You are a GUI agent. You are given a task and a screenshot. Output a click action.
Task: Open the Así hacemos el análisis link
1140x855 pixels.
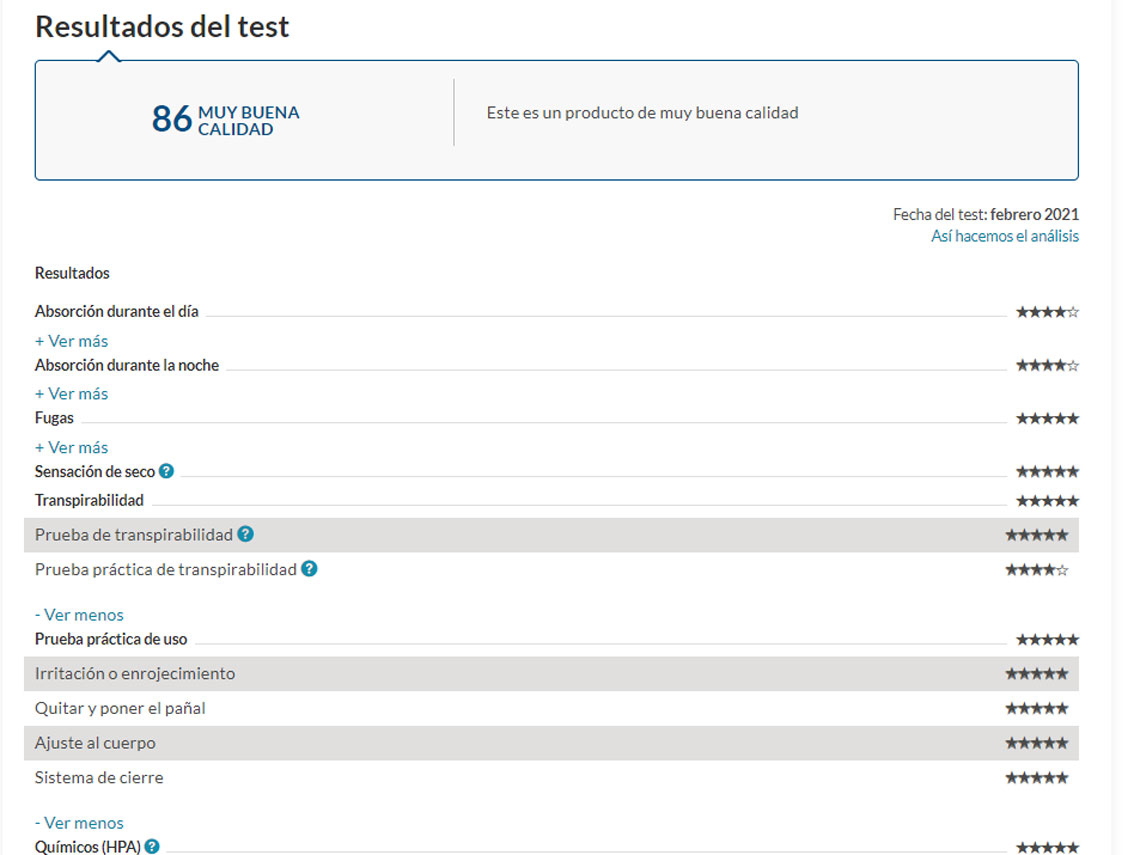coord(1004,237)
